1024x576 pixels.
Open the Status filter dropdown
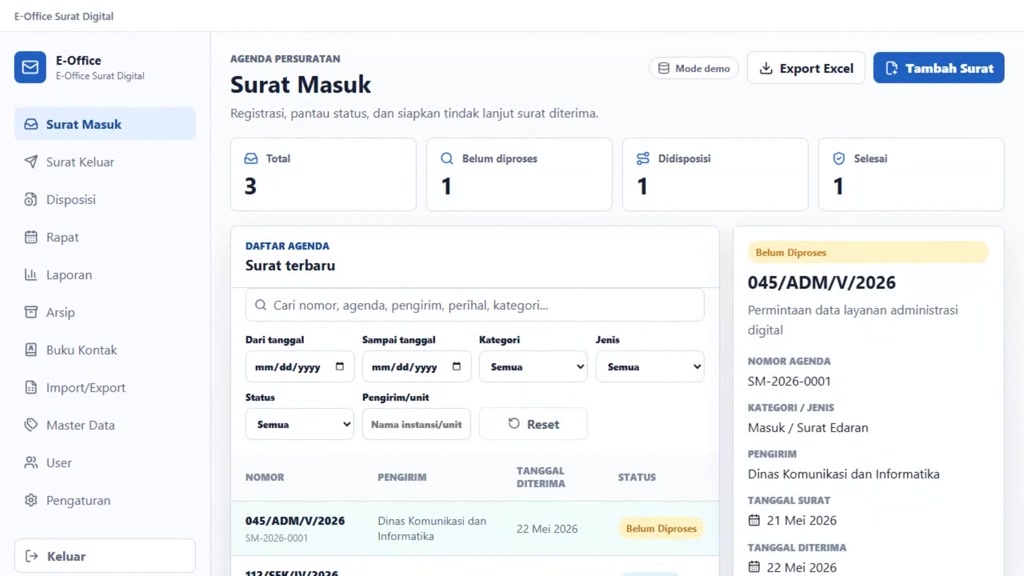click(300, 424)
